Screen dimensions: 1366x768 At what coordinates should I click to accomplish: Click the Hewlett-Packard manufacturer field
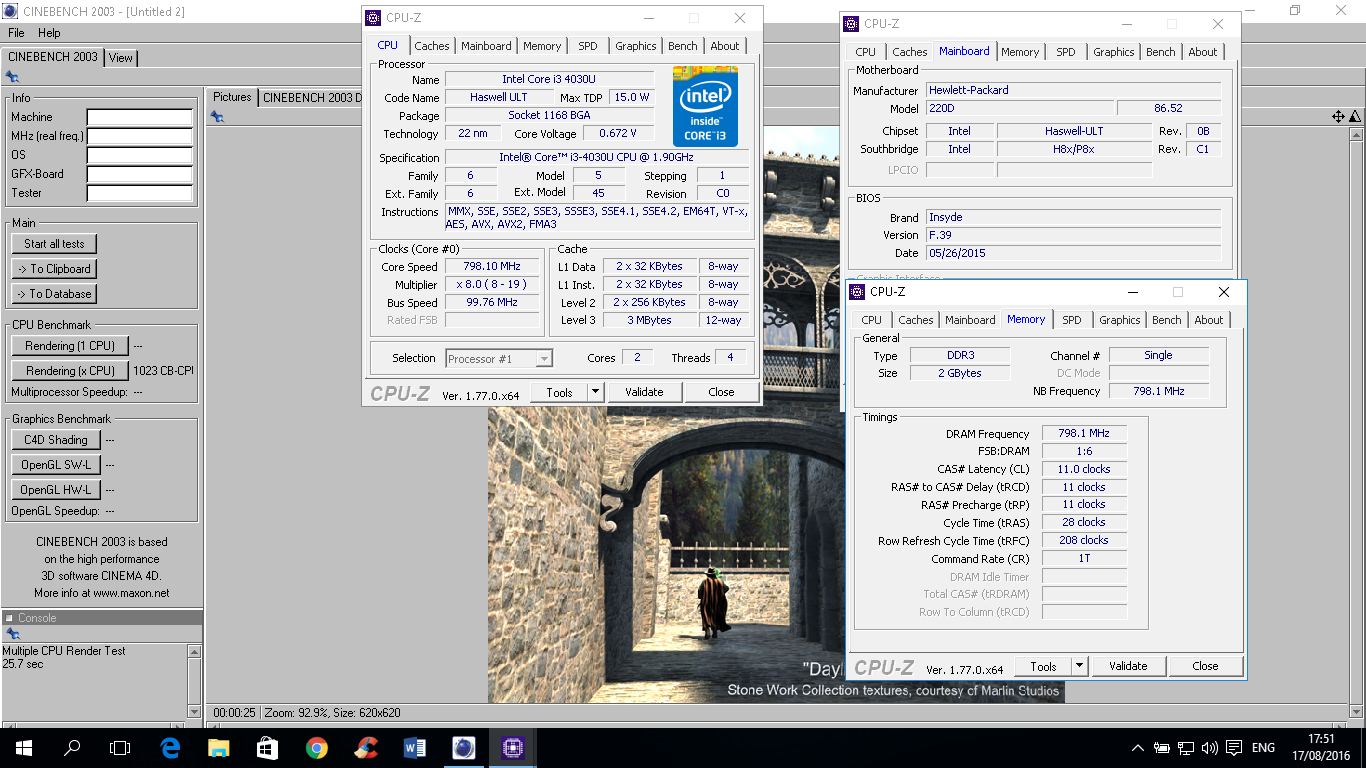[x=1074, y=90]
